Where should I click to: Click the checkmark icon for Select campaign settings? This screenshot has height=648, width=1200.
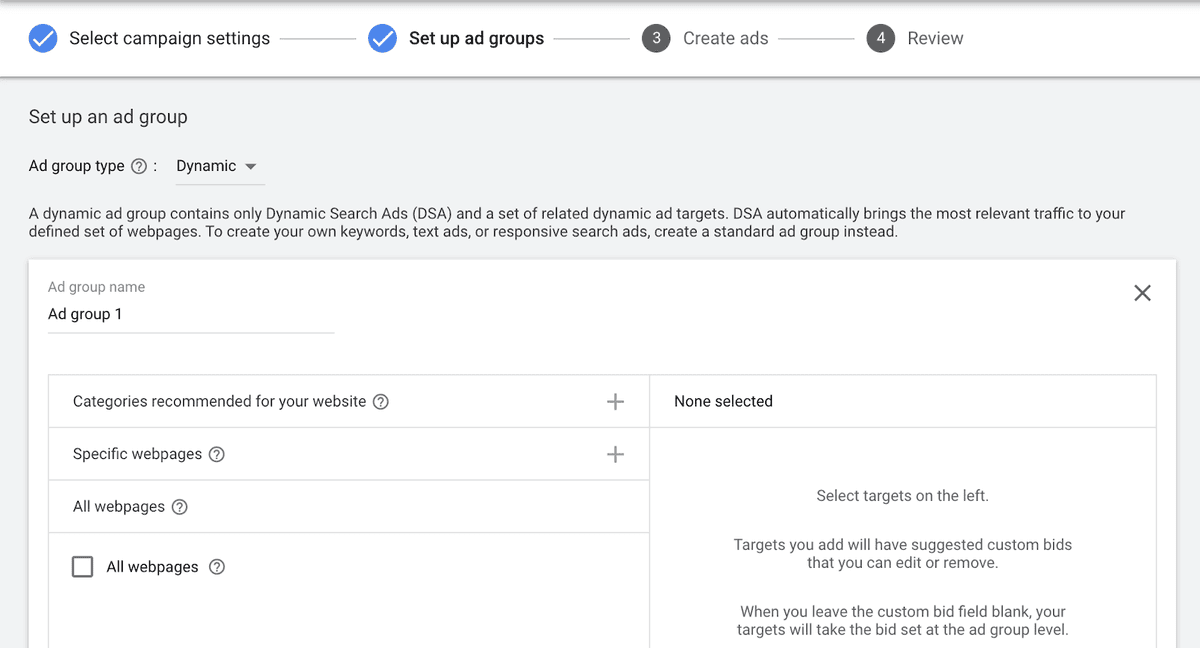43,39
